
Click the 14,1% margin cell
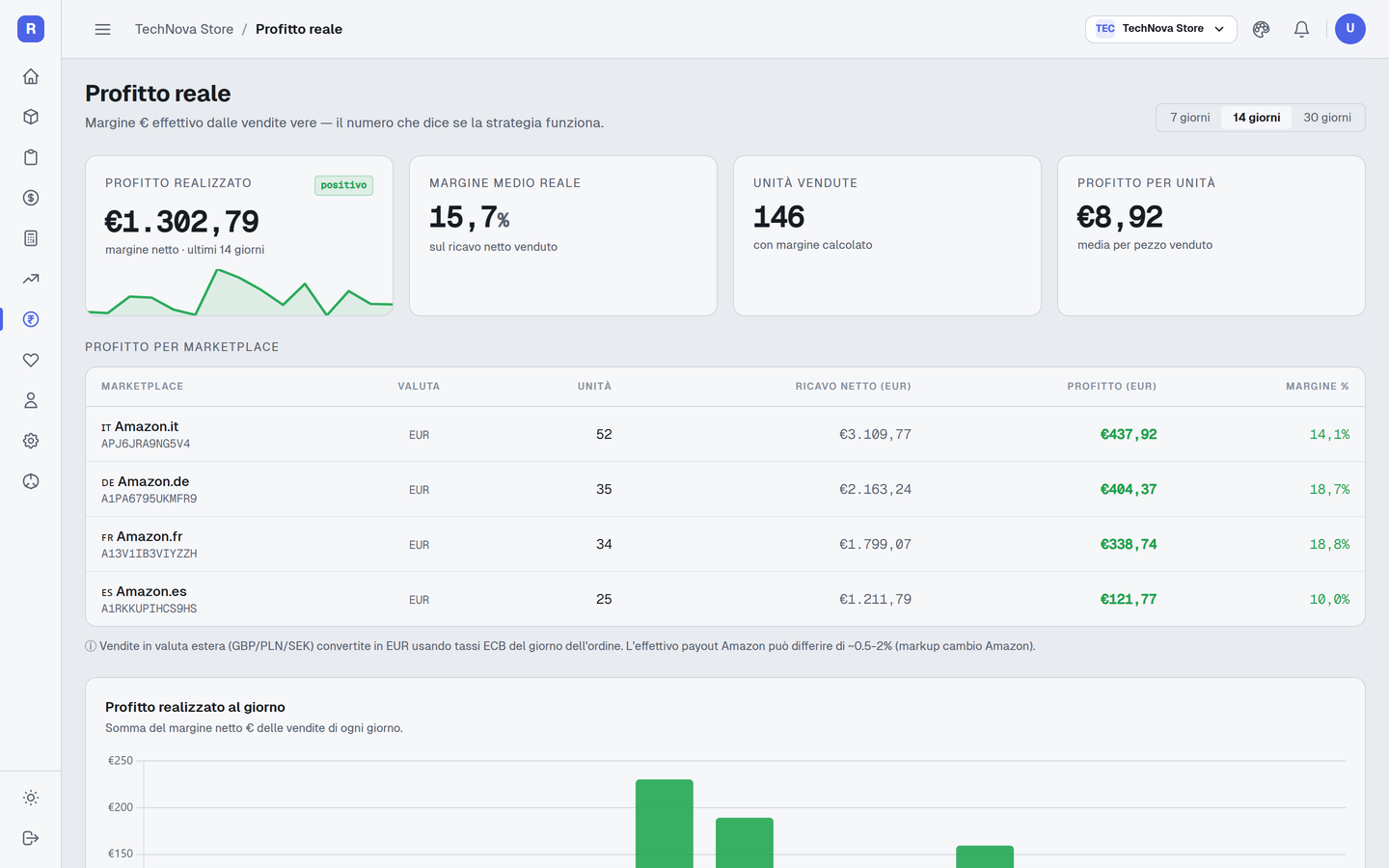[x=1329, y=434]
